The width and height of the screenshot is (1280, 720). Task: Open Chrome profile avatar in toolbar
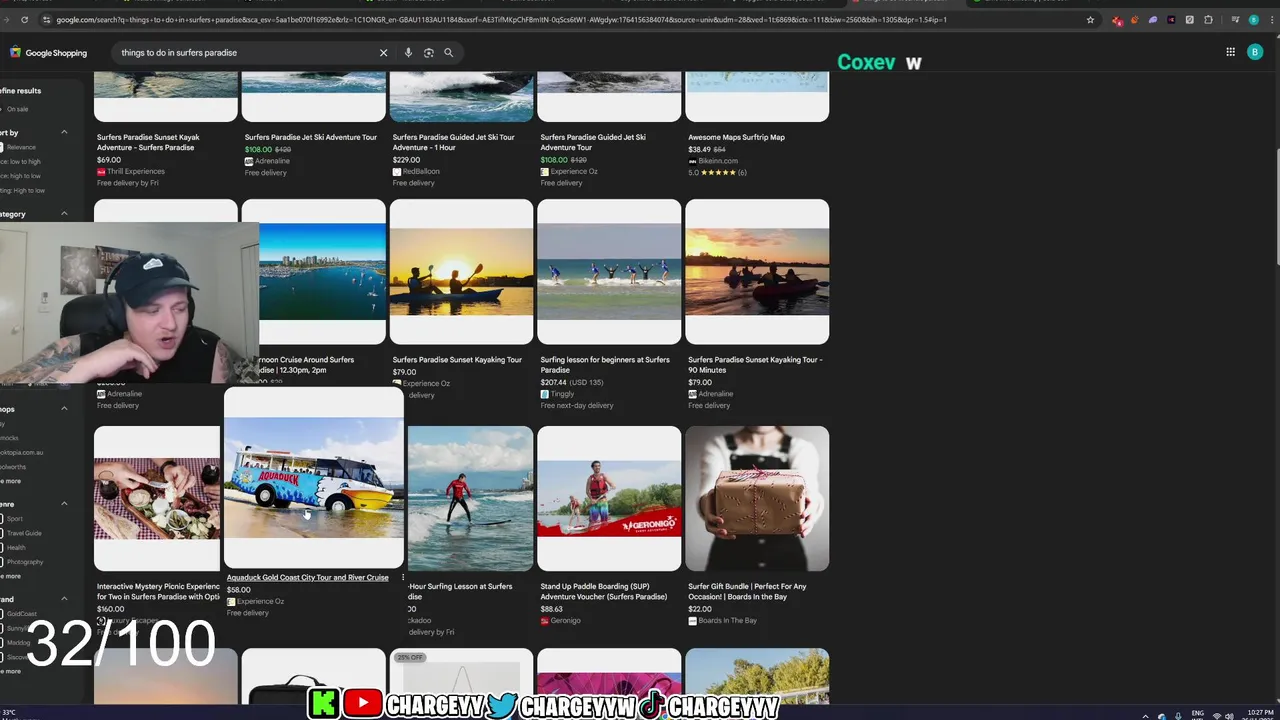1254,20
